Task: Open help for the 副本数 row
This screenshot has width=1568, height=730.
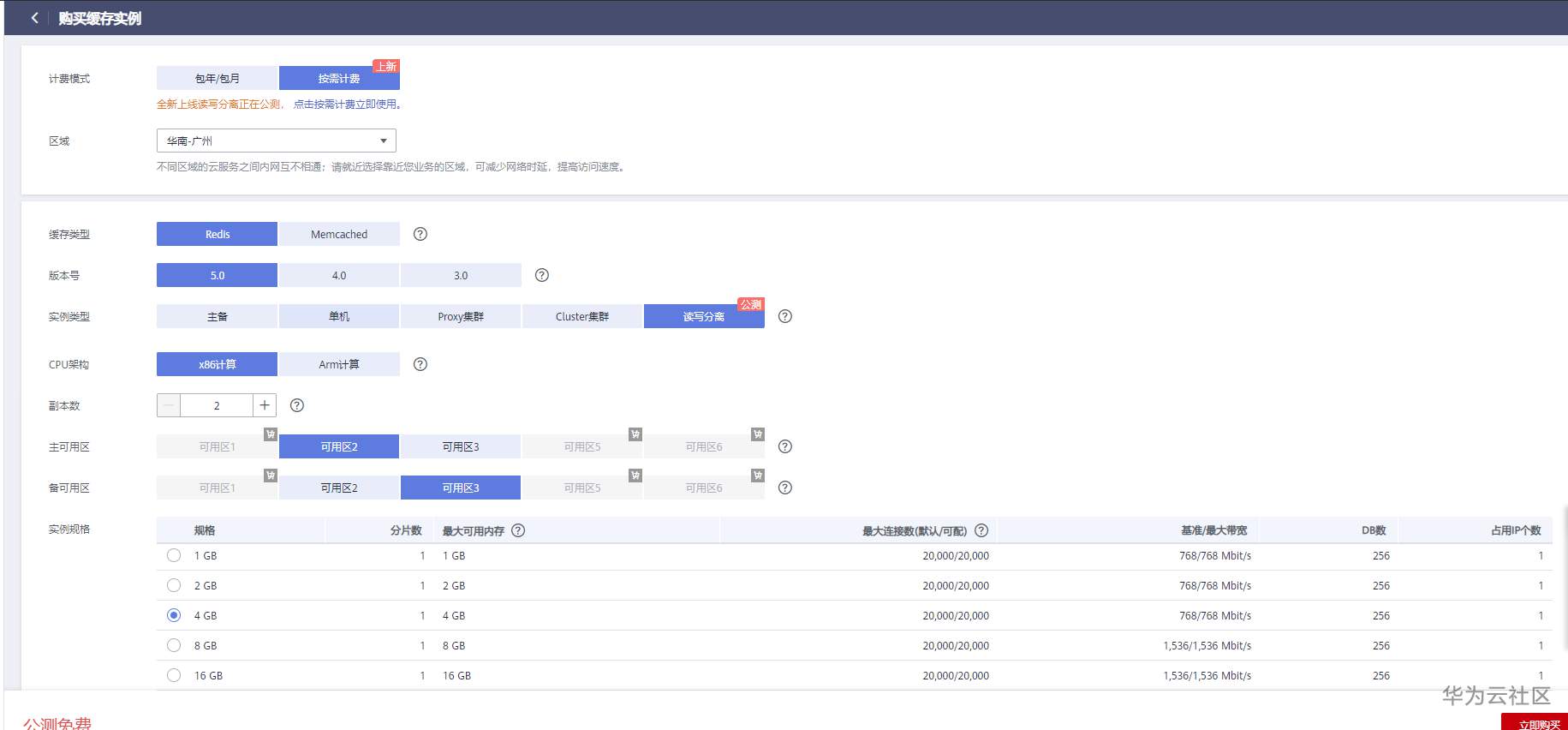Action: [297, 405]
